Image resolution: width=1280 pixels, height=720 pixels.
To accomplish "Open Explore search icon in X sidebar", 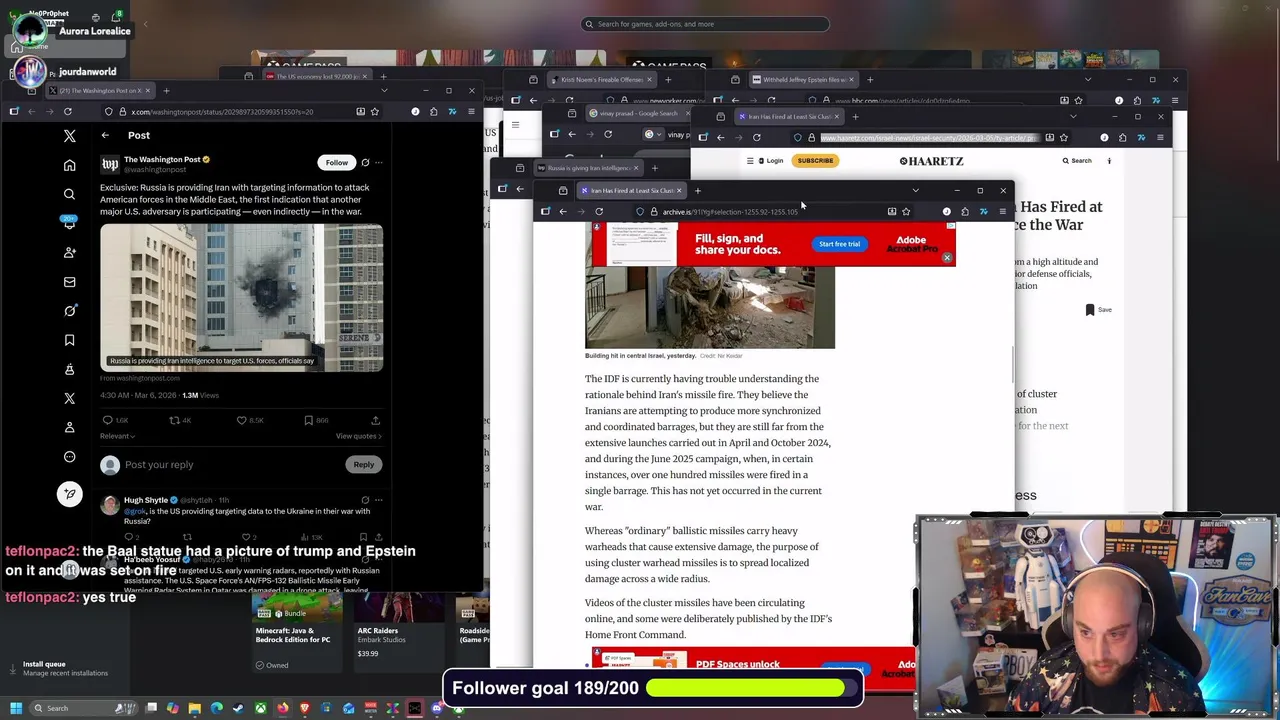I will (69, 194).
